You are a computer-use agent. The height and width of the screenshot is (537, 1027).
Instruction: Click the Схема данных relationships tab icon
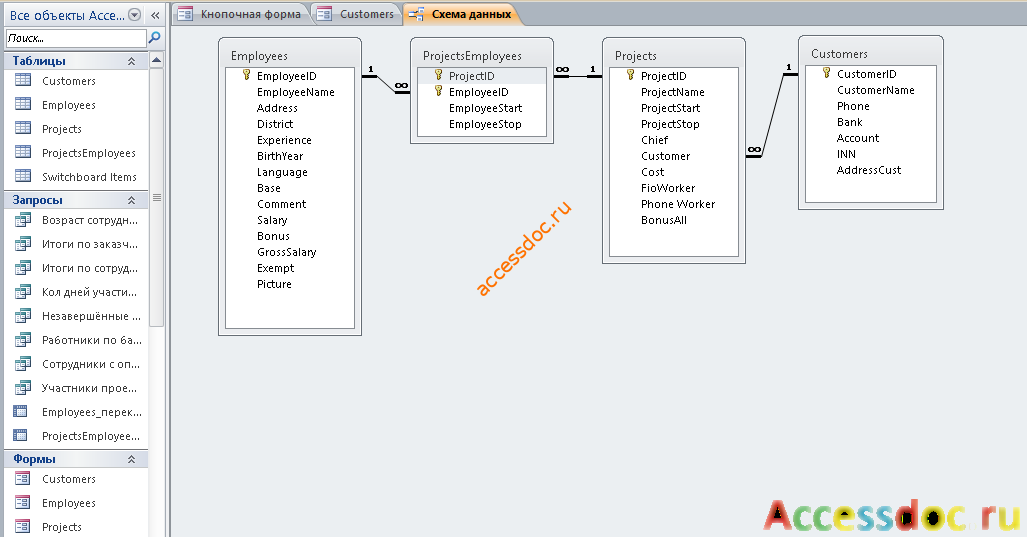(417, 14)
